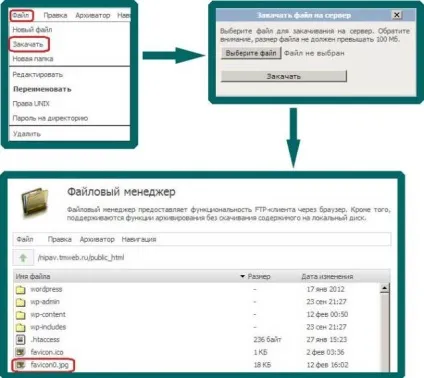Click the wp-includes folder icon

click(x=21, y=327)
